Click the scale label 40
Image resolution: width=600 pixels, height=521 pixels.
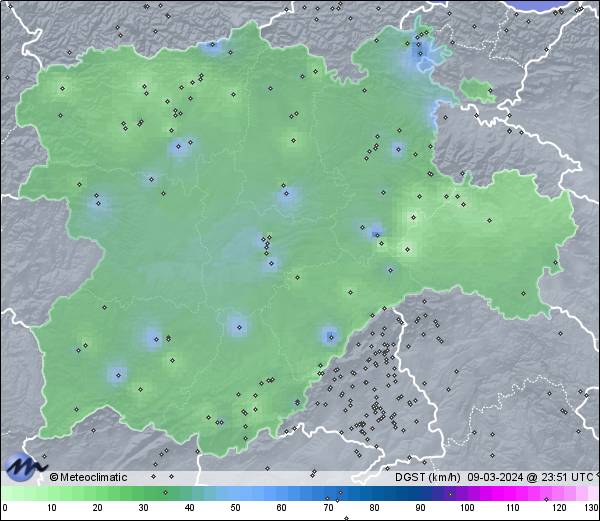[x=189, y=508]
